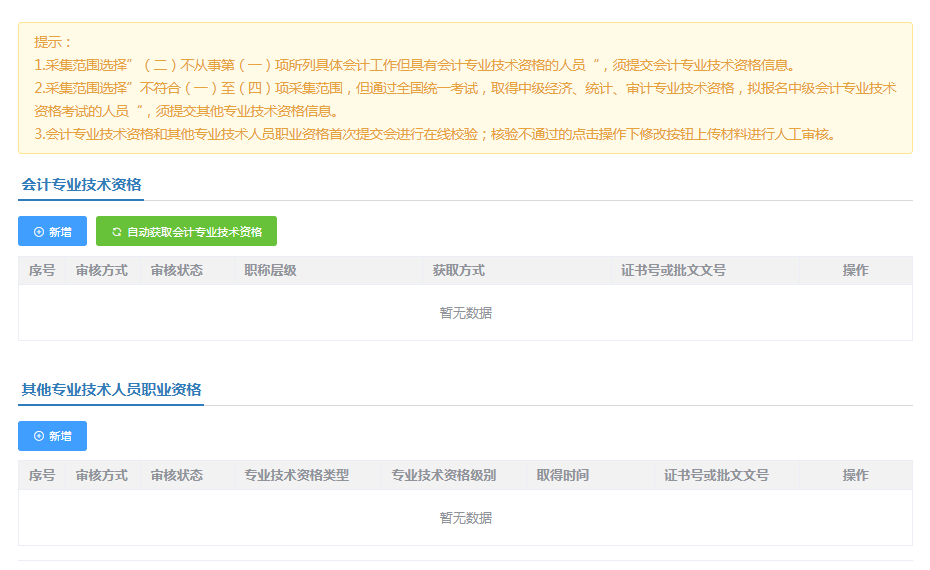Click 暂无数据 in the accounting qualification table
The width and height of the screenshot is (930, 570).
(465, 313)
